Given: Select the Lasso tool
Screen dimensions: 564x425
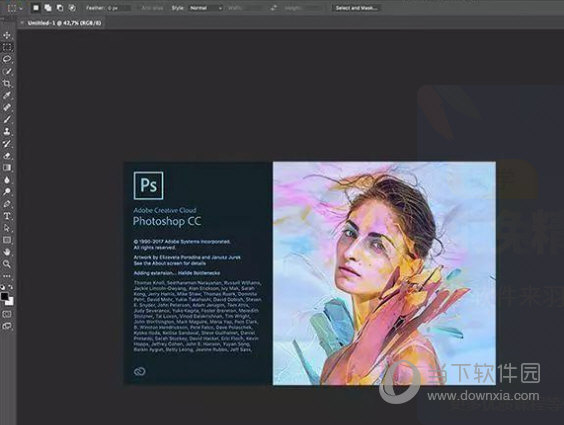Looking at the screenshot, I should pos(6,59).
